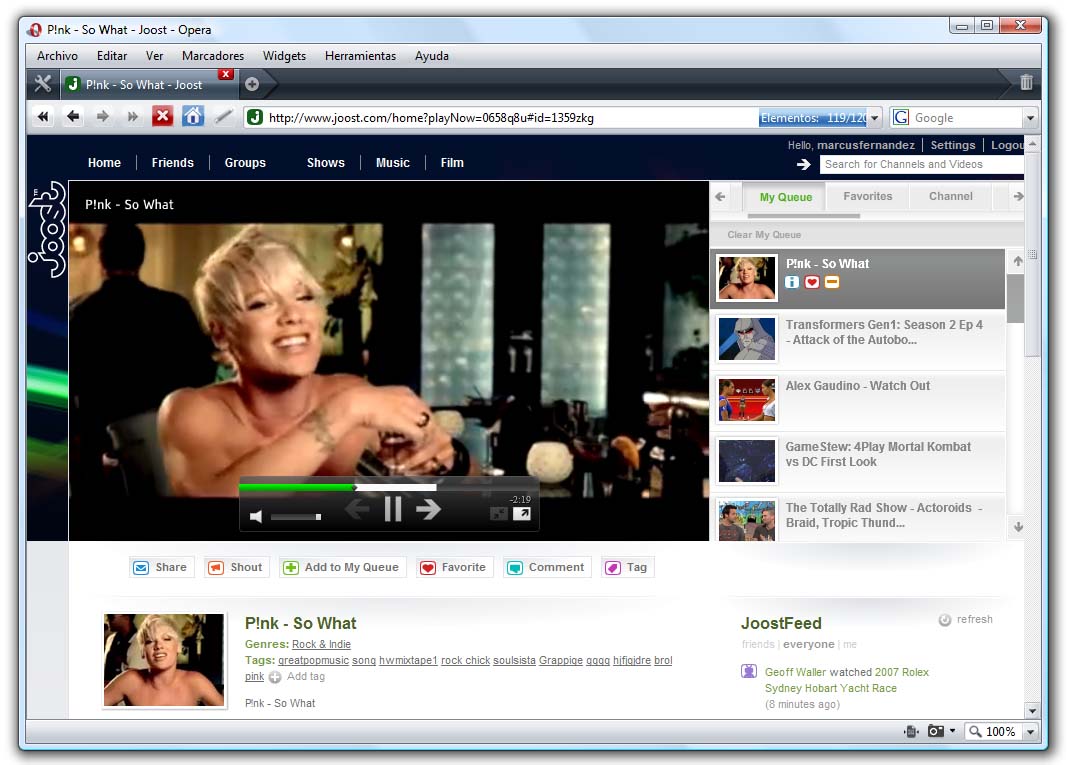Click the camera icon in status bar
The image size is (1068, 765).
(936, 731)
